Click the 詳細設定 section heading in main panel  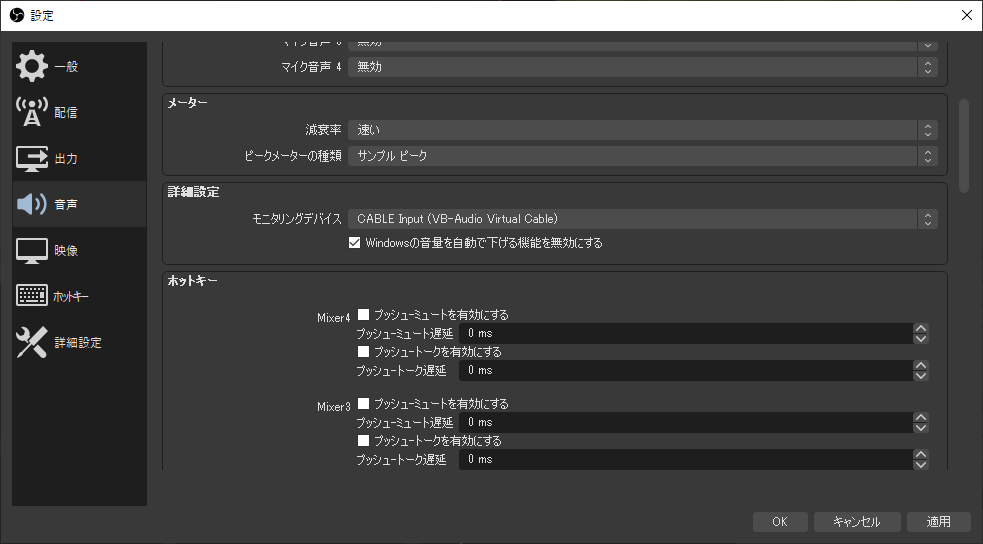point(193,192)
